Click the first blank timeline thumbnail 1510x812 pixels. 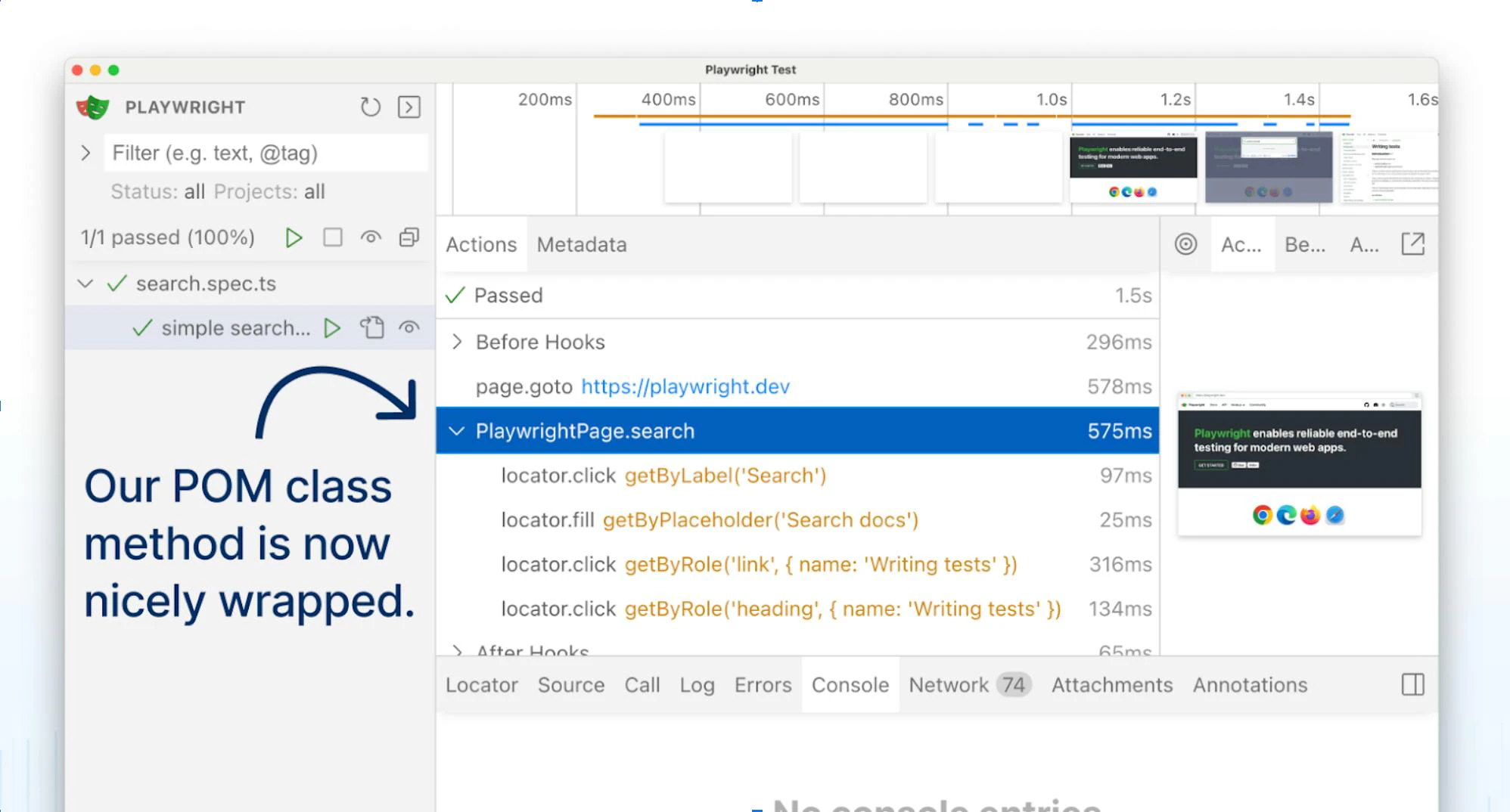(x=728, y=167)
